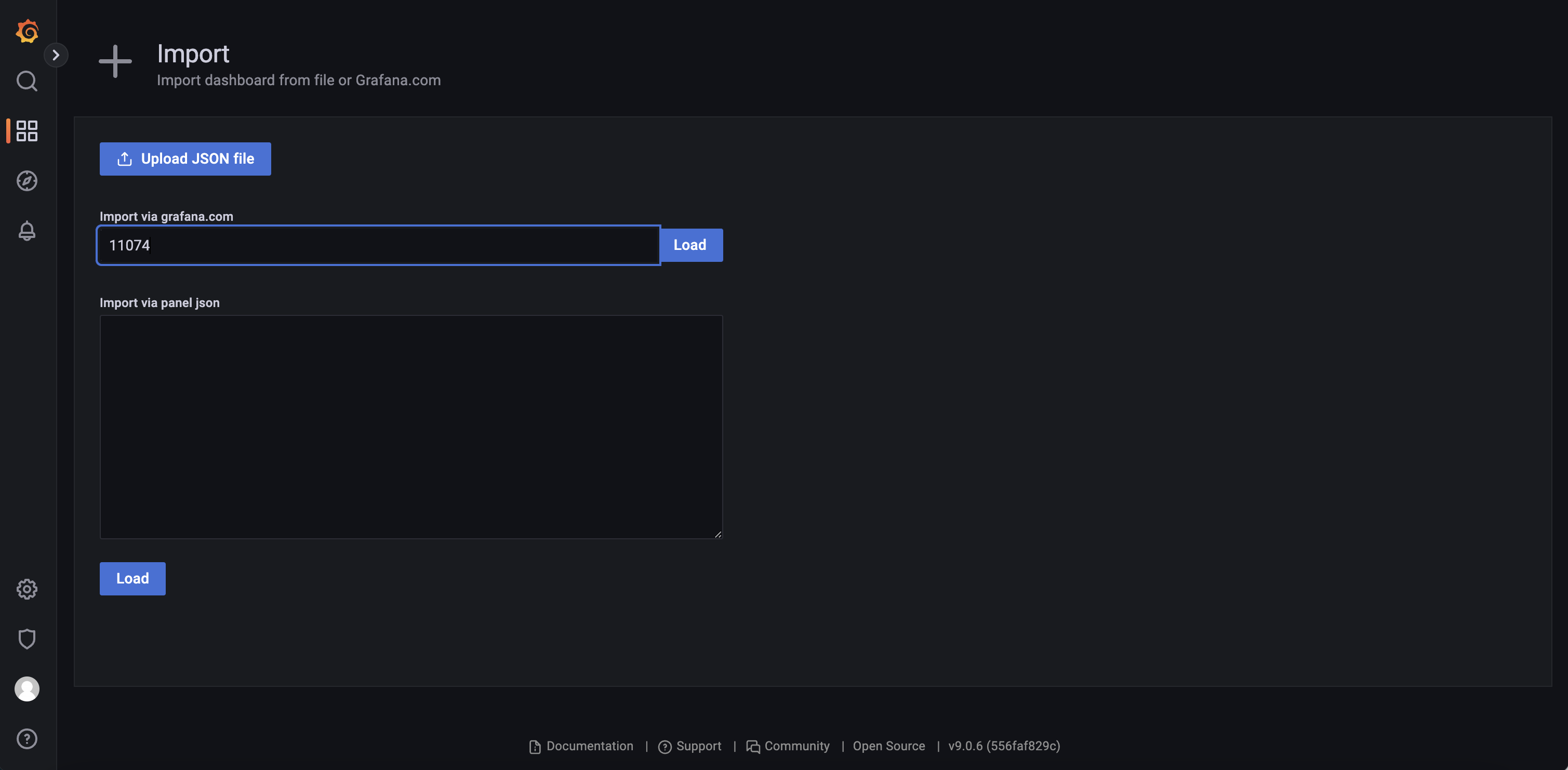The height and width of the screenshot is (770, 1568).
Task: Open the Dashboards grid icon in sidebar
Action: [x=27, y=131]
